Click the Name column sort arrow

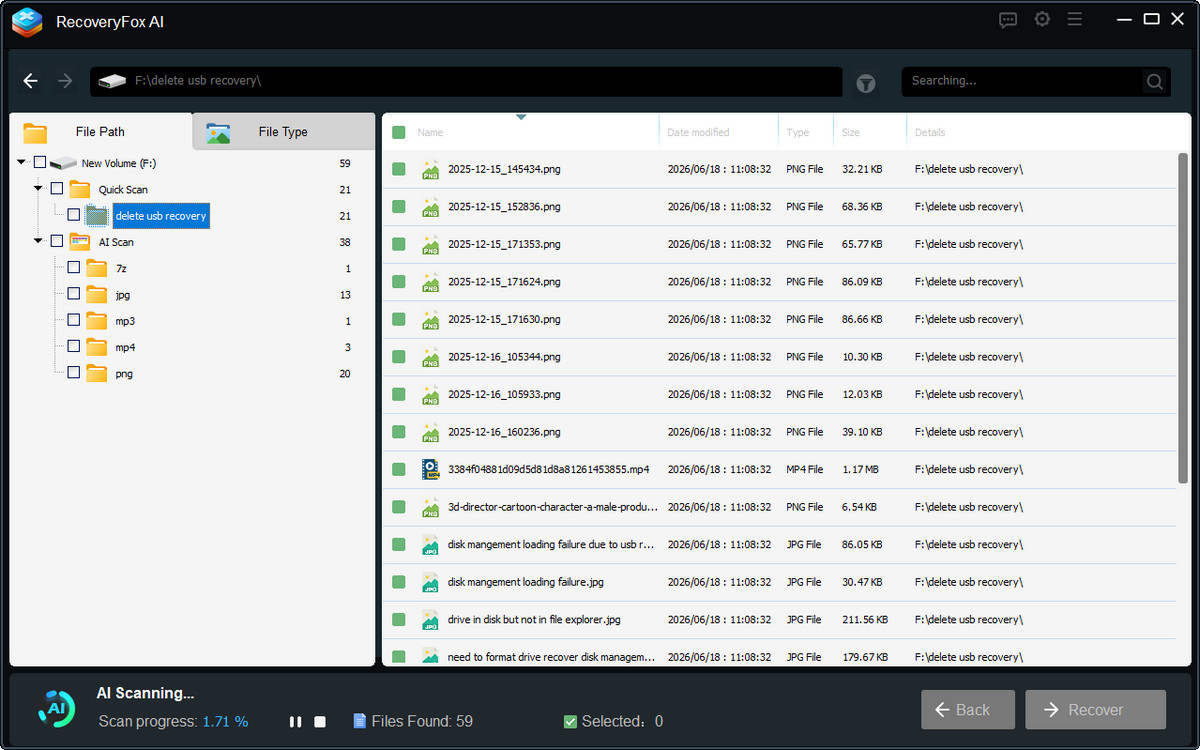[521, 118]
